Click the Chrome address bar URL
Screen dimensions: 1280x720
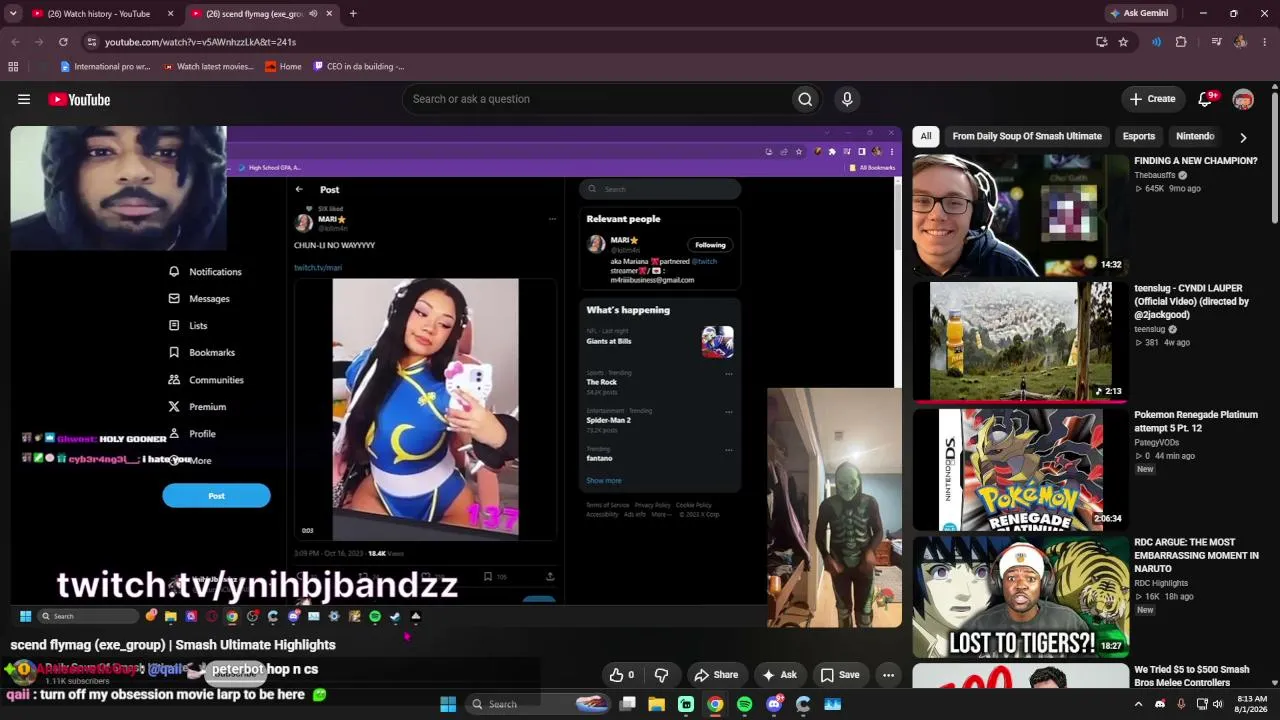200,42
